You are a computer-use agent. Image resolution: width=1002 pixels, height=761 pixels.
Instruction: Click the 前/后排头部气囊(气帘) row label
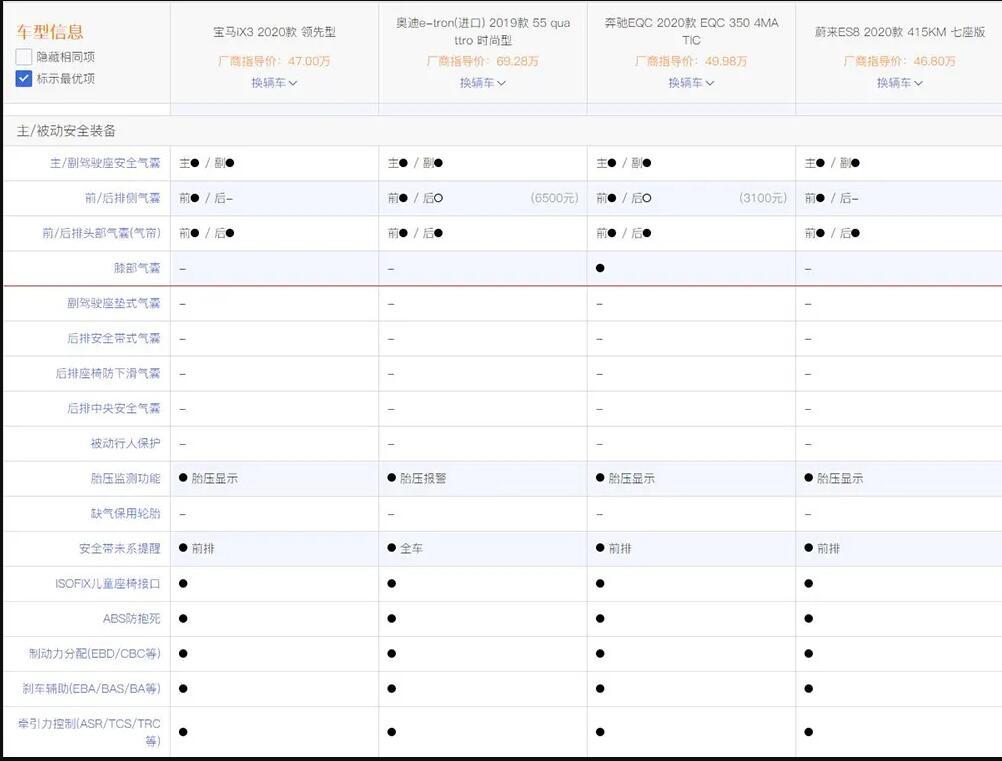click(102, 233)
